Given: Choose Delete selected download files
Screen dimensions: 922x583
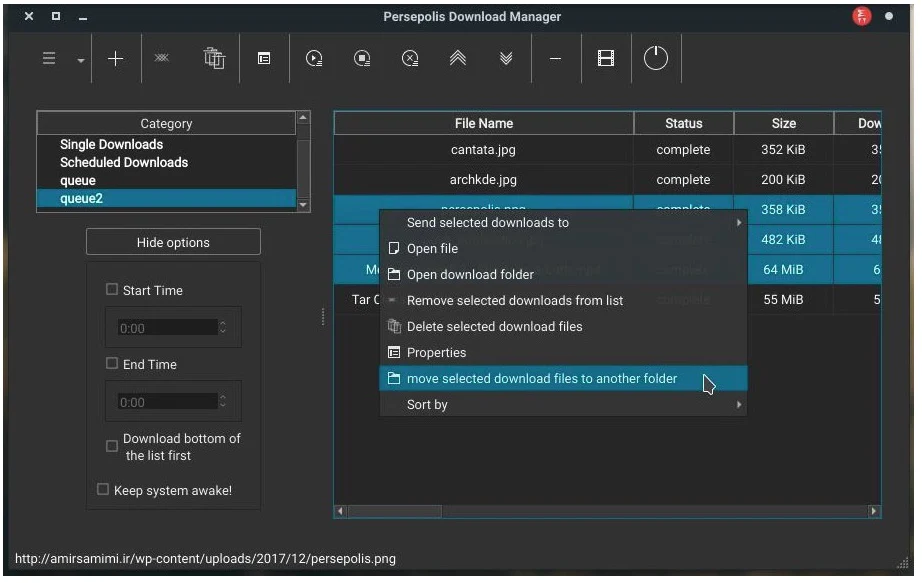Looking at the screenshot, I should pyautogui.click(x=563, y=327).
